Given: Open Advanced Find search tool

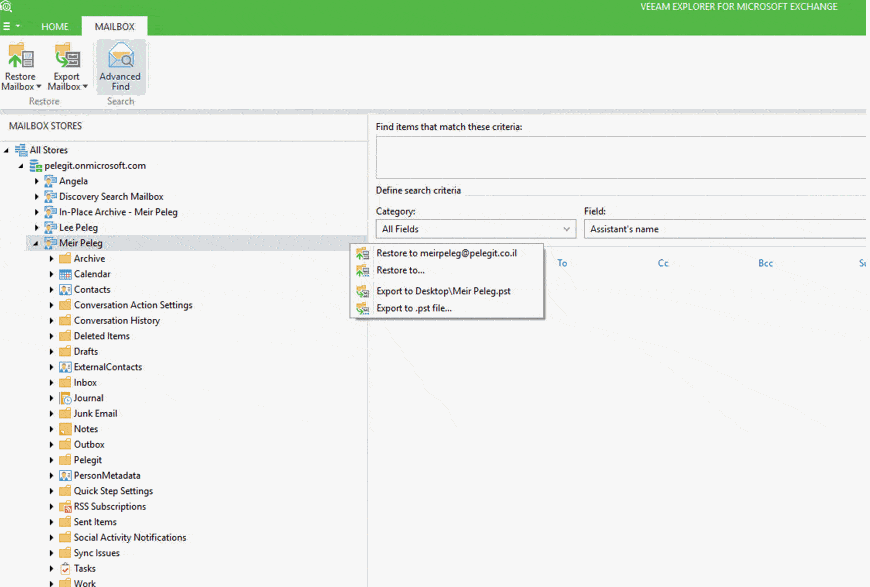Looking at the screenshot, I should click(x=120, y=67).
